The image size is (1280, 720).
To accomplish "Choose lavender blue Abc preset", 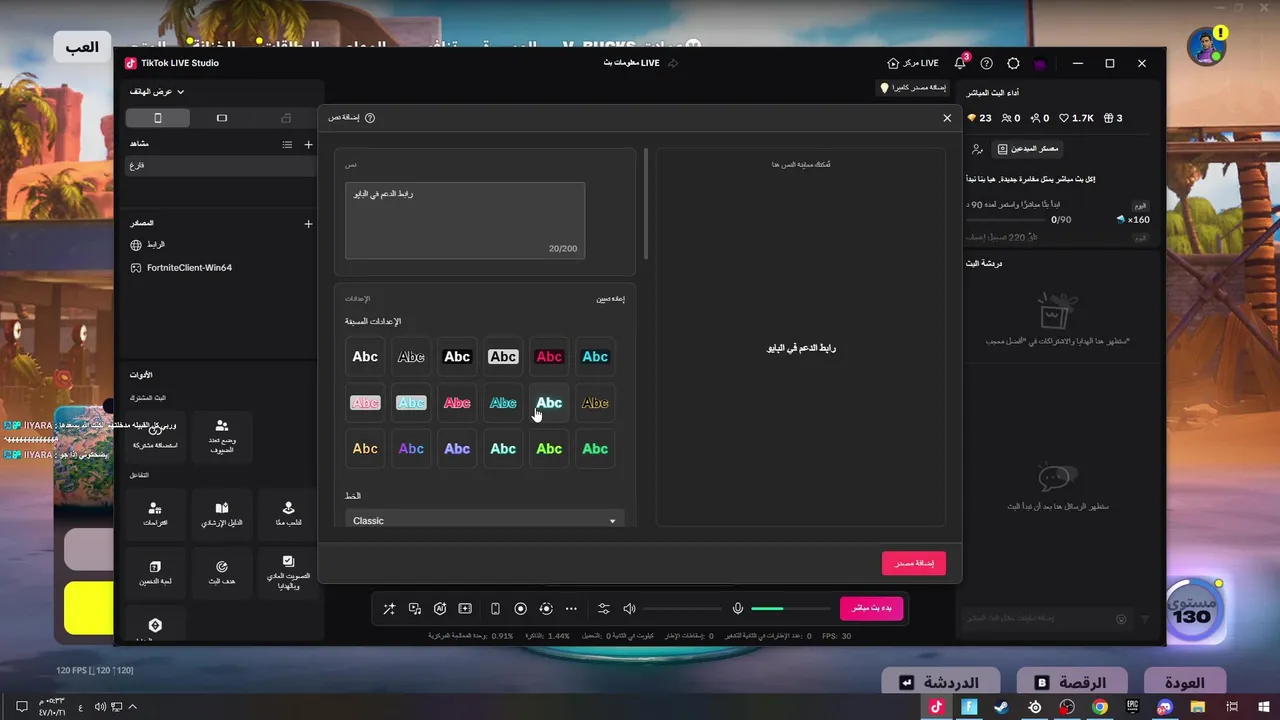I will [457, 449].
